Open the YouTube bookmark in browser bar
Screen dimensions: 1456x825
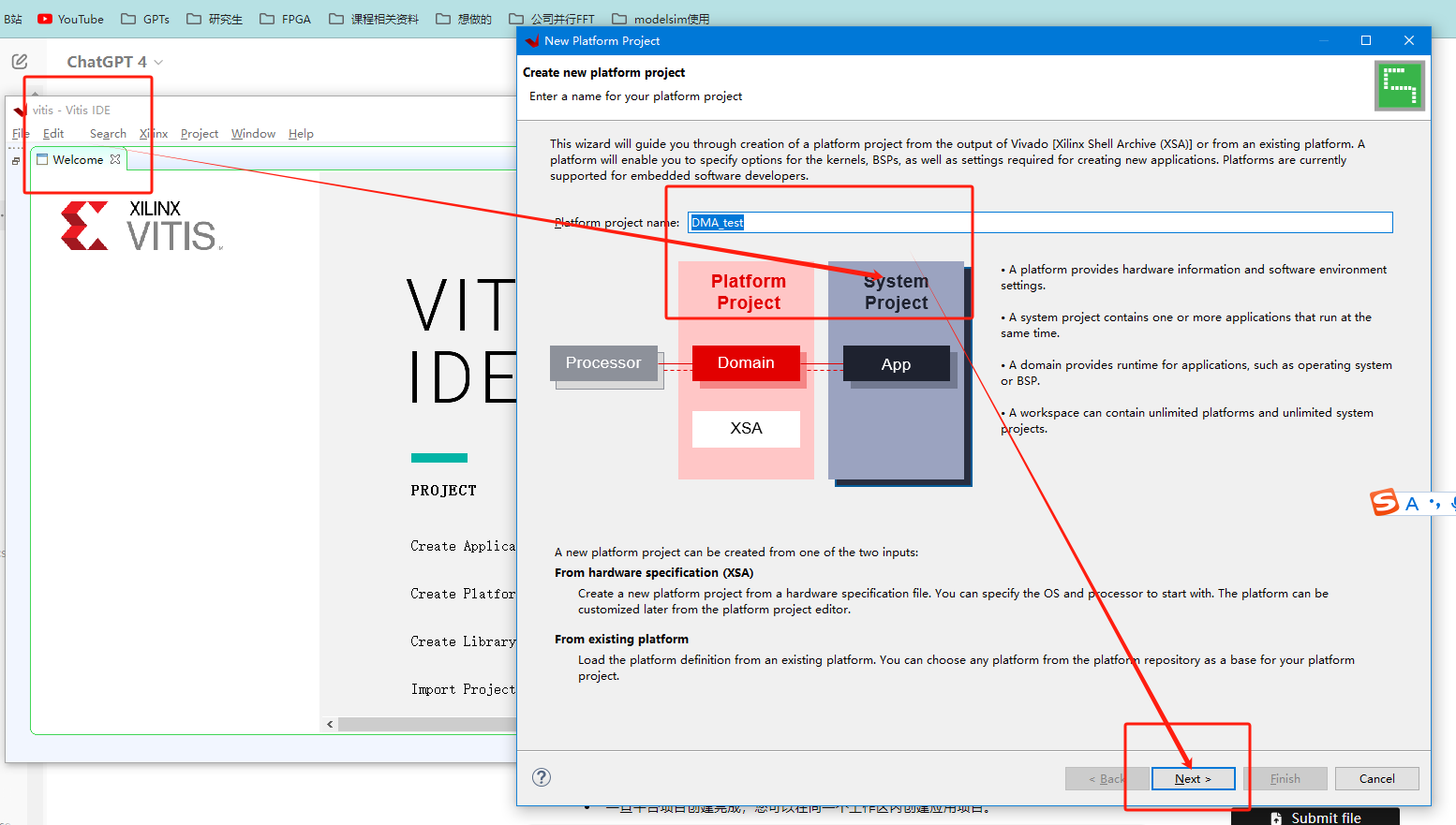click(70, 19)
